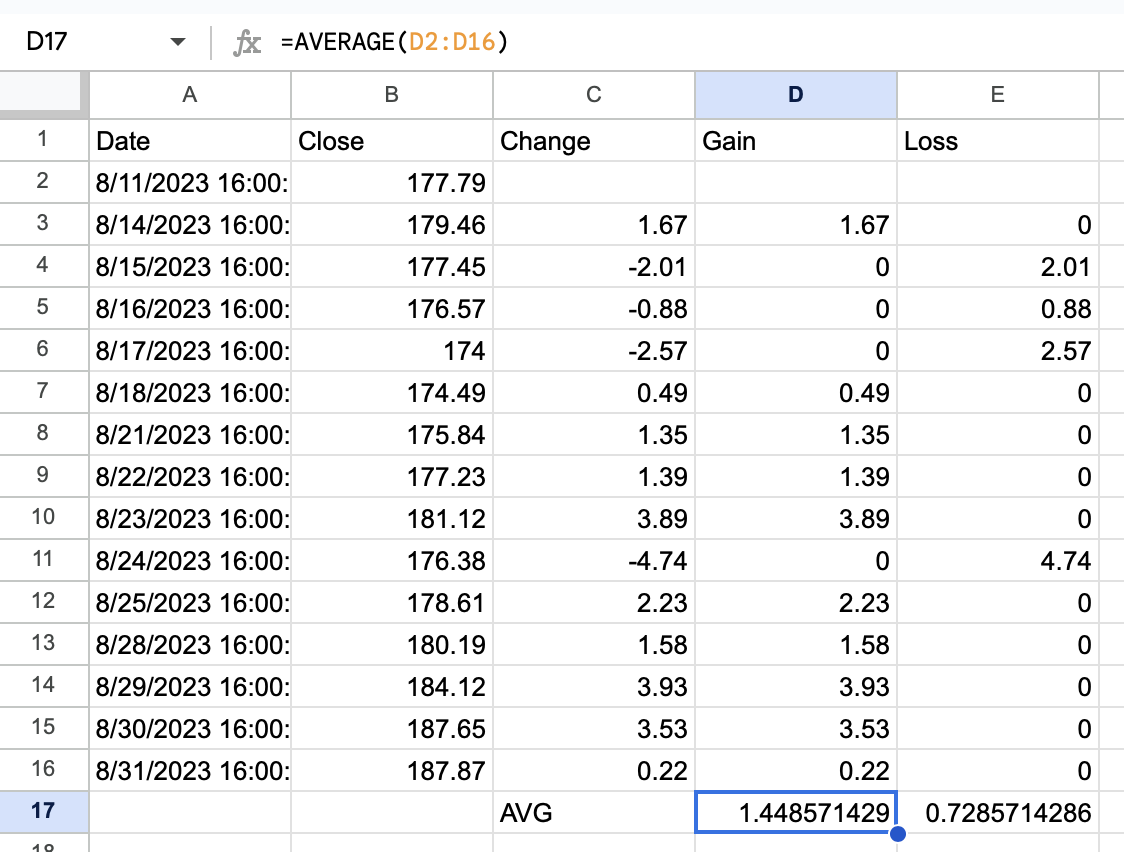Viewport: 1124px width, 852px height.
Task: Click the Close header cell
Action: coord(392,140)
